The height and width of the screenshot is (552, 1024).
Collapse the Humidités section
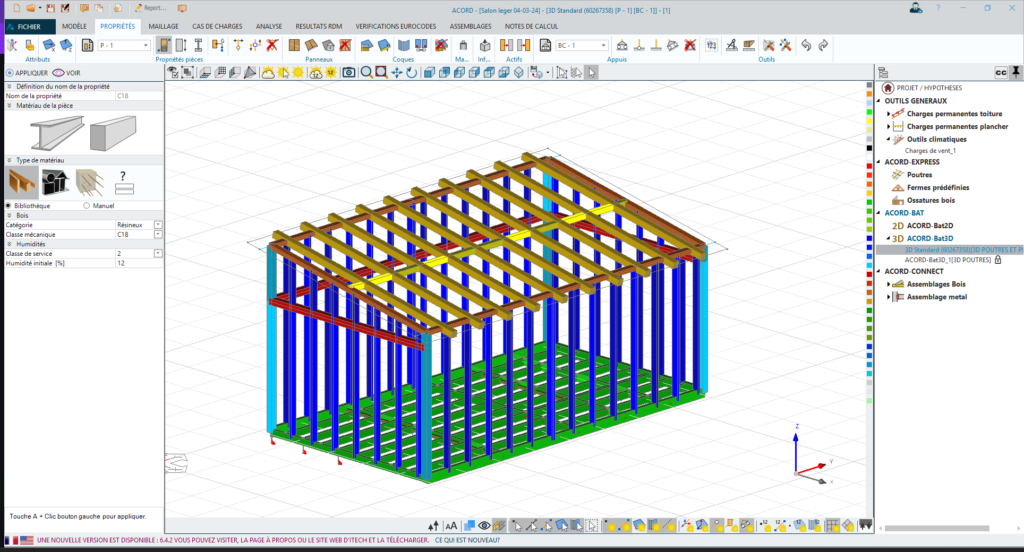pos(9,244)
